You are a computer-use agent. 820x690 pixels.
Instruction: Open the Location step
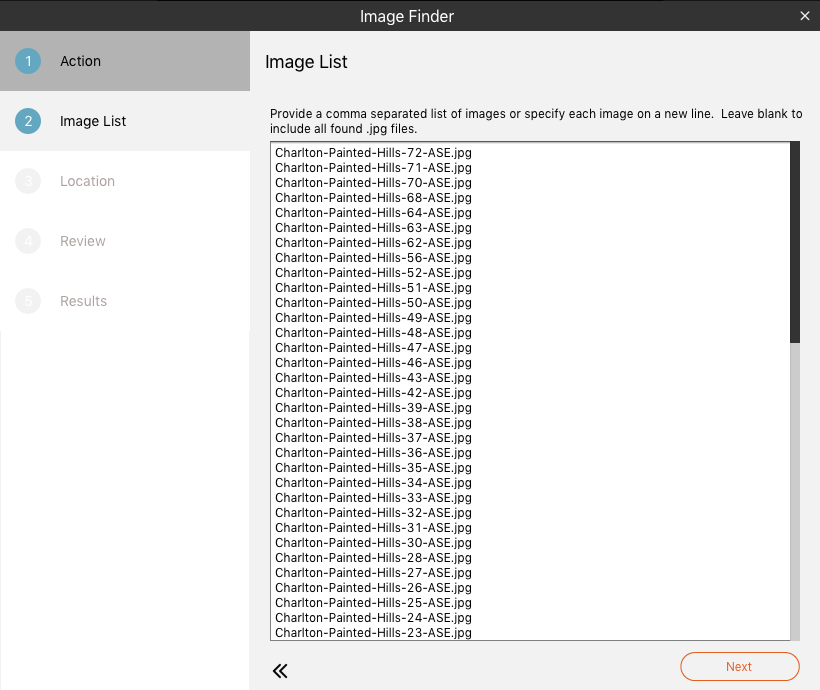(125, 182)
